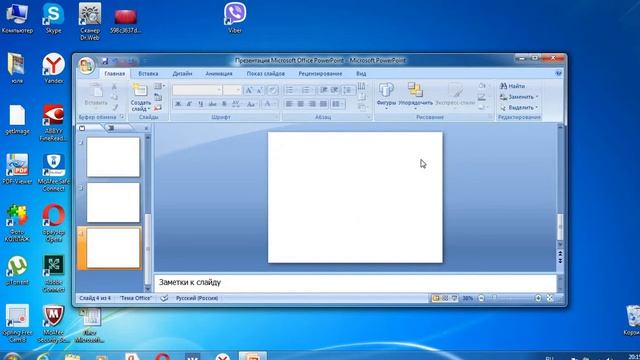
Task: Switch to the Показ слайдов tab
Action: 266,74
